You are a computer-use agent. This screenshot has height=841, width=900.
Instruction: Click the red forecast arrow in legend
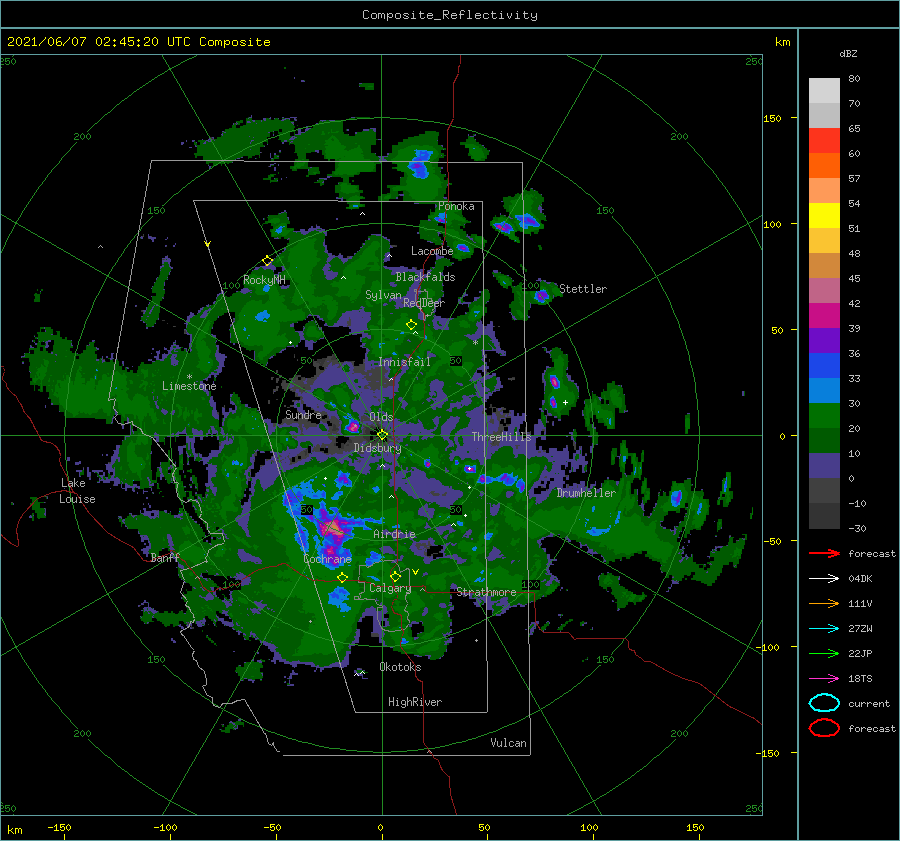[824, 553]
